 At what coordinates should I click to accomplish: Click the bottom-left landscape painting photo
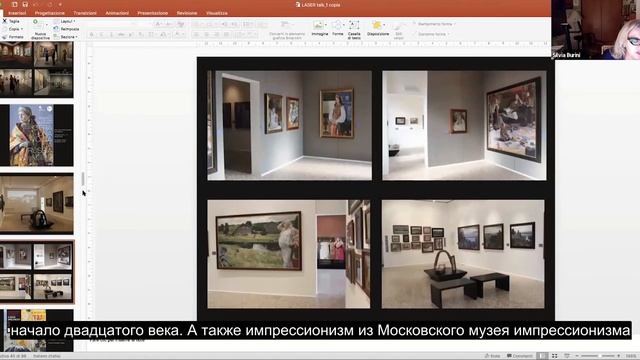(289, 254)
